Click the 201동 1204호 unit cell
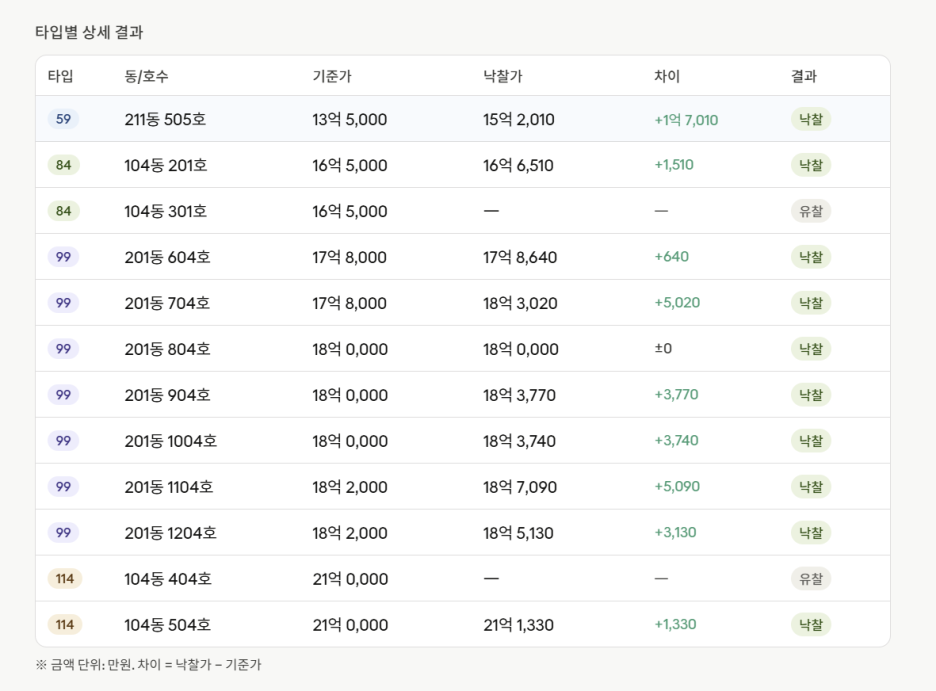Image resolution: width=936 pixels, height=691 pixels. click(x=170, y=533)
